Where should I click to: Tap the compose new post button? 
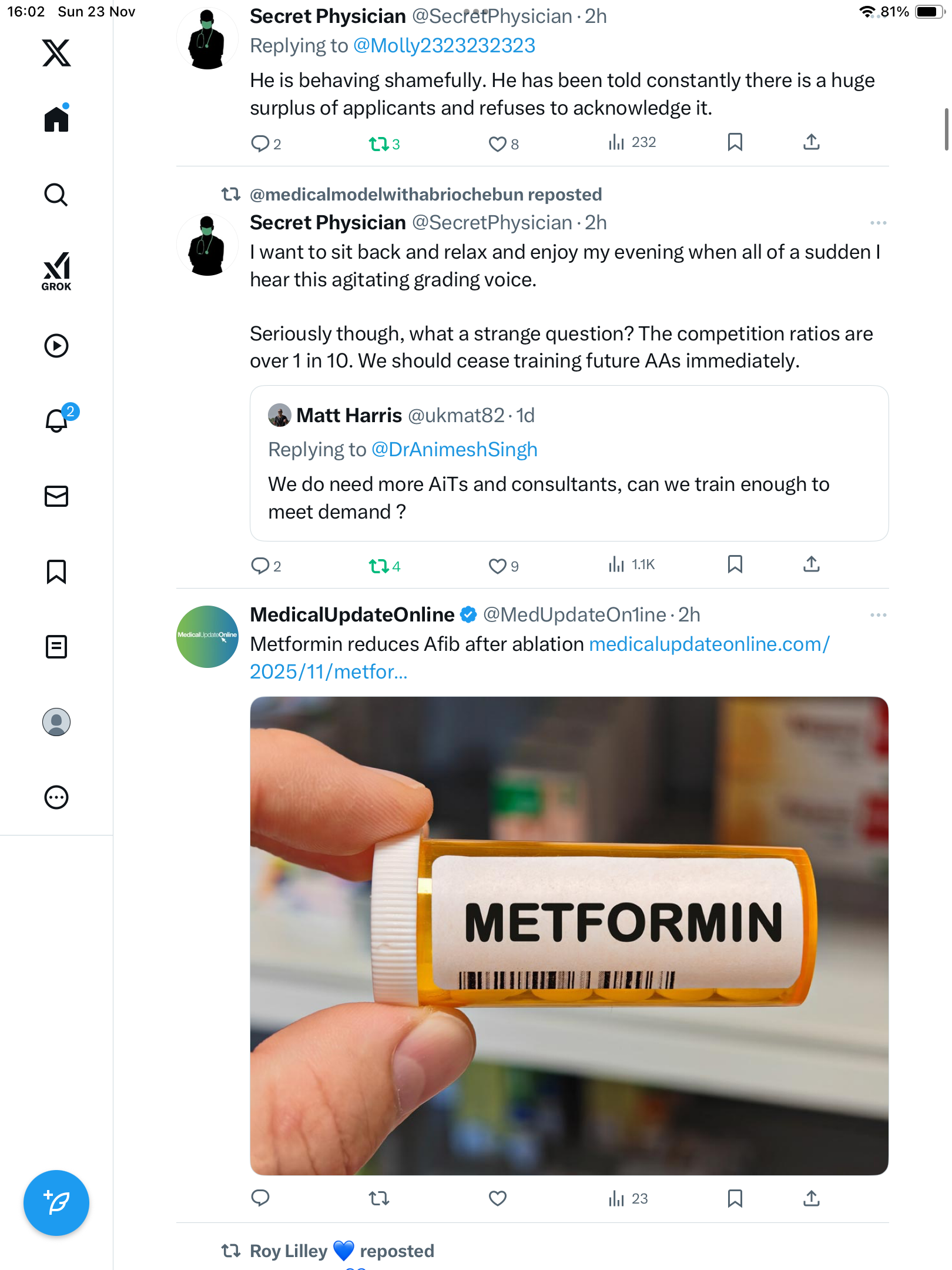pos(56,1202)
